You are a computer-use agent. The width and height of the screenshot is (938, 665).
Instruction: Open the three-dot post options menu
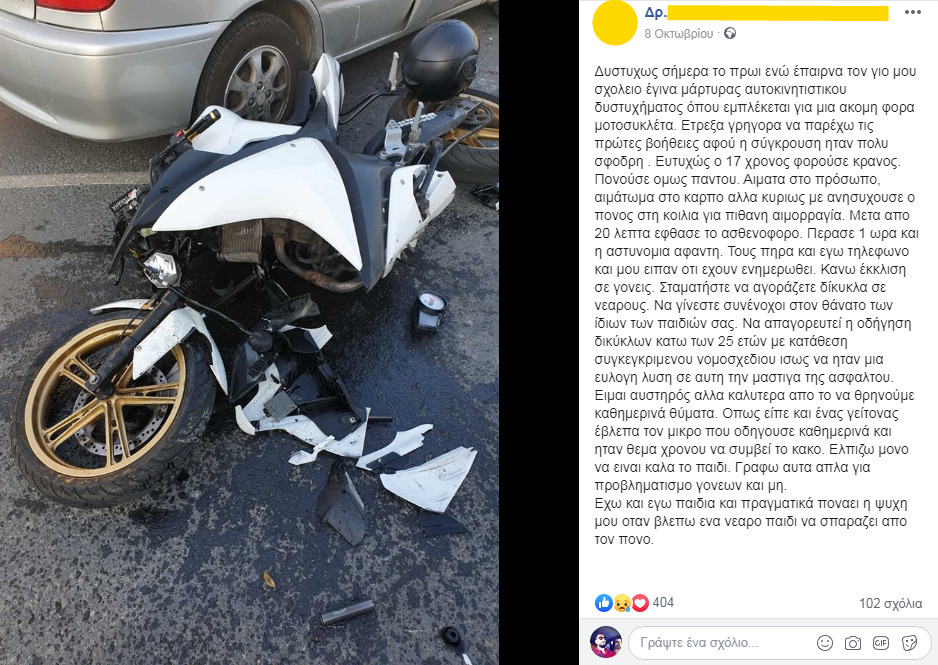tap(912, 12)
